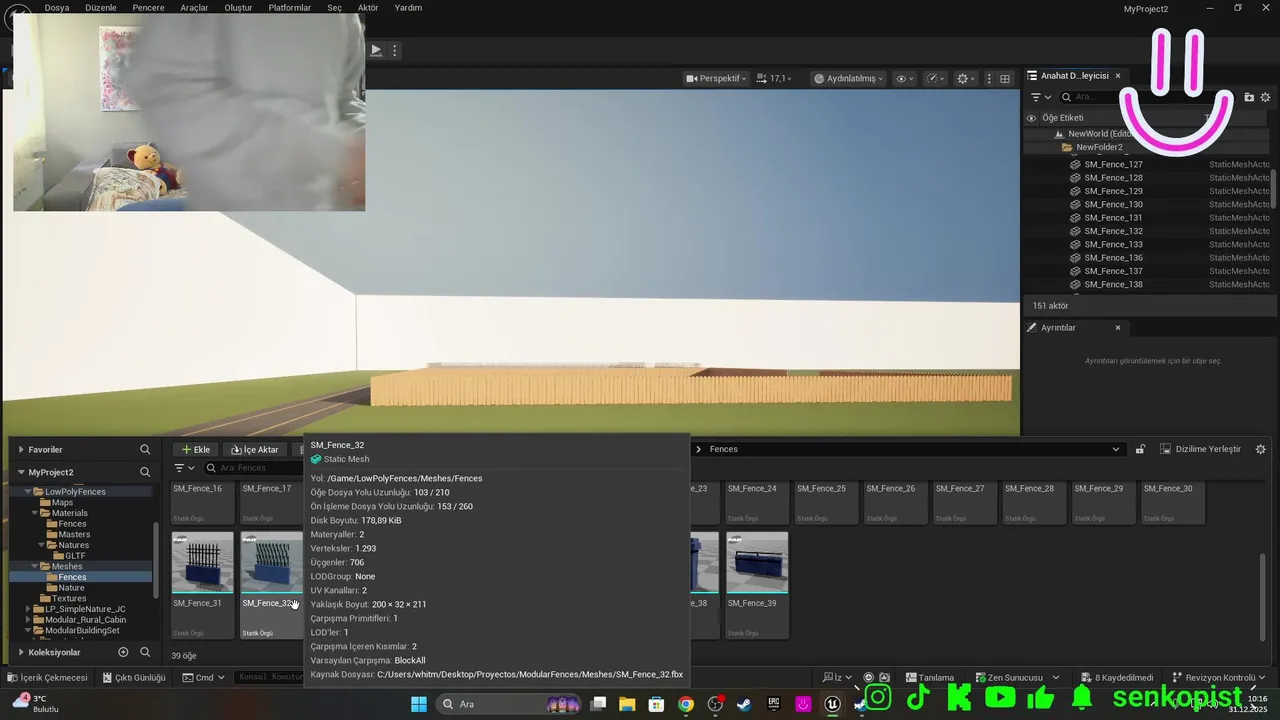Toggle content browser lock icon
The image size is (1280, 720).
(x=1140, y=450)
